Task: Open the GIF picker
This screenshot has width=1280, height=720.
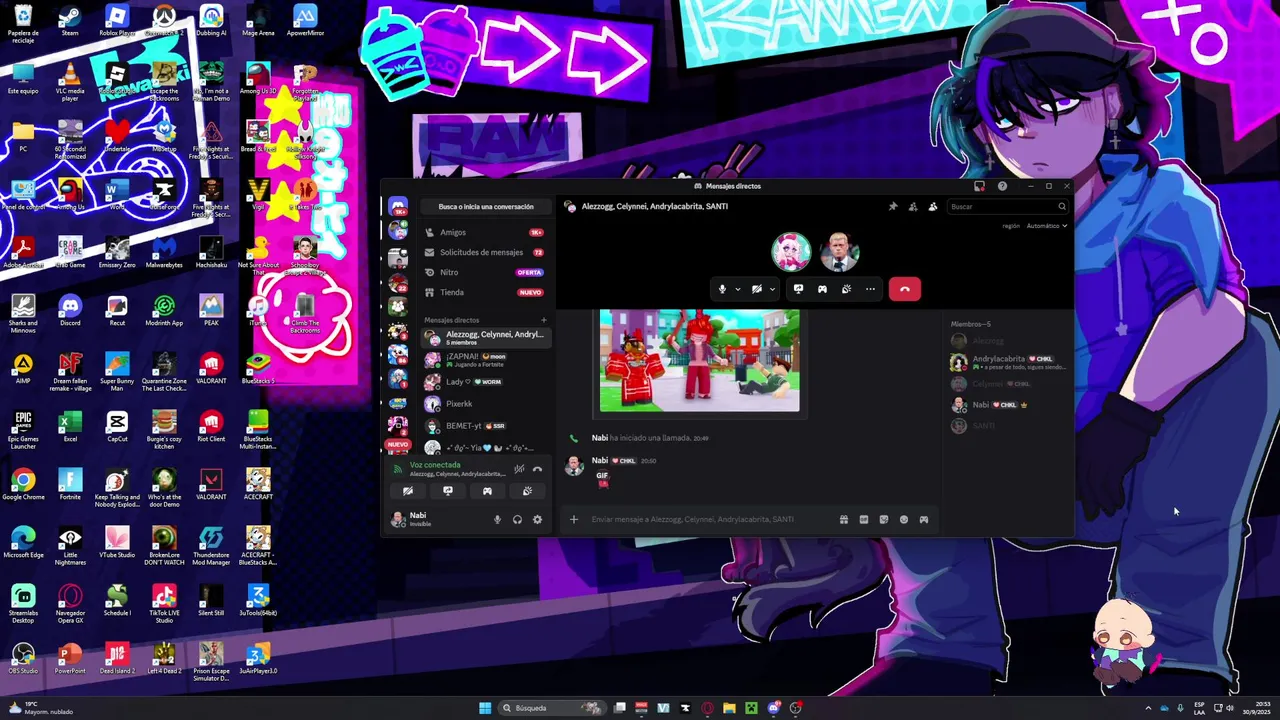Action: pos(864,519)
